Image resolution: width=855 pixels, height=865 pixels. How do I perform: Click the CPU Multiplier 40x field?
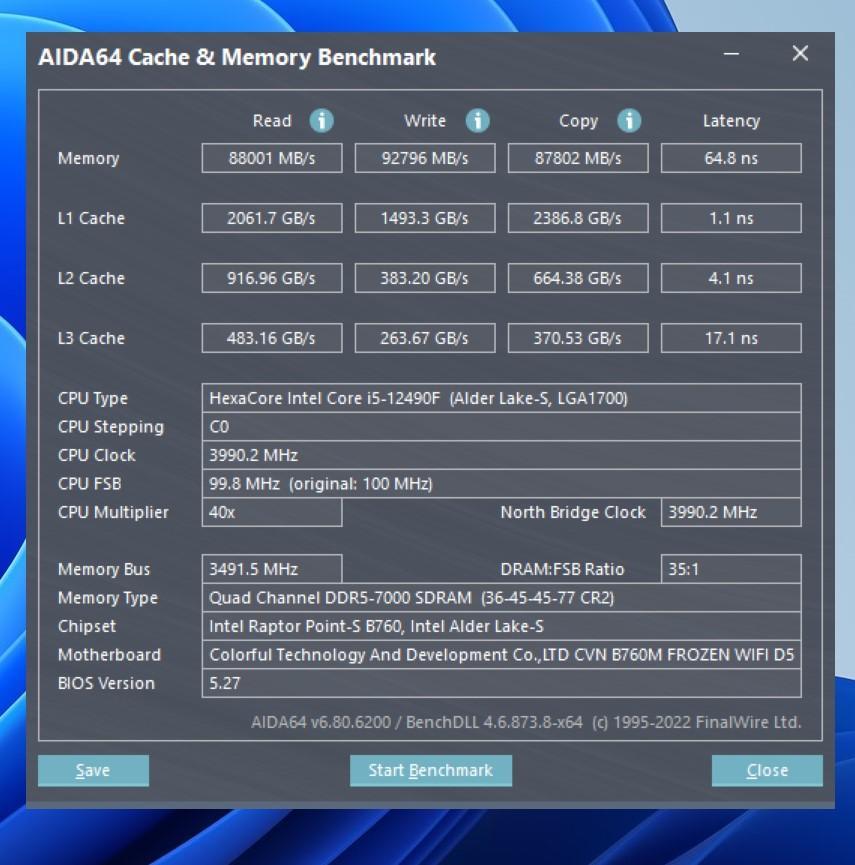coord(272,512)
